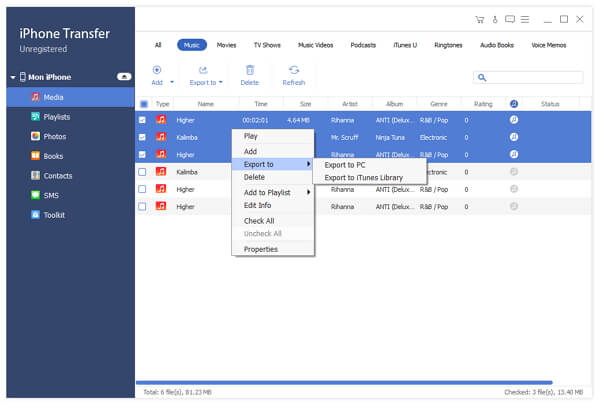Image resolution: width=600 pixels, height=406 pixels.
Task: Click the music type icon of first Higher row
Action: (161, 120)
